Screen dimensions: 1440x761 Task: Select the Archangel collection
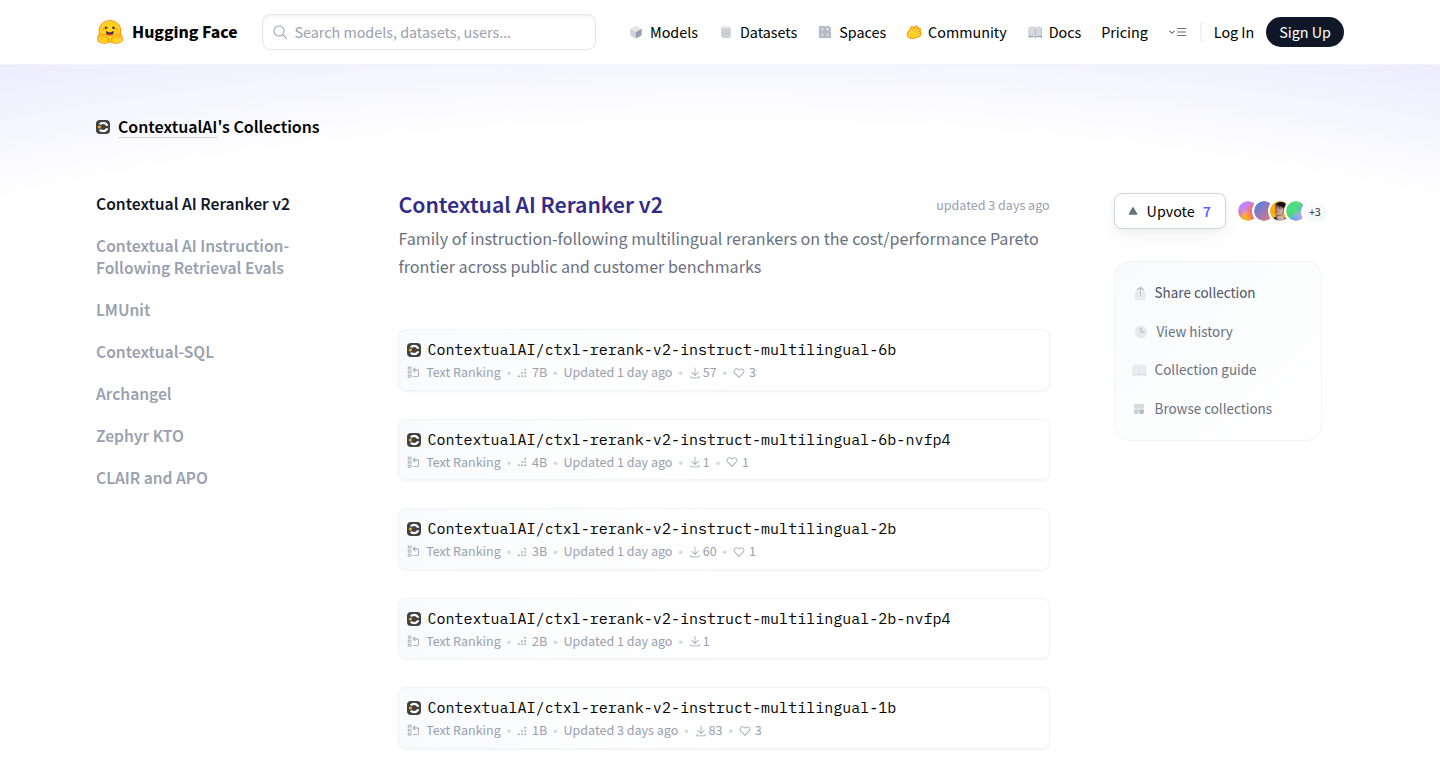(134, 394)
